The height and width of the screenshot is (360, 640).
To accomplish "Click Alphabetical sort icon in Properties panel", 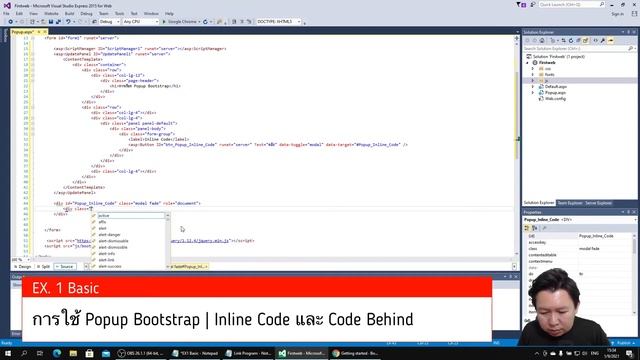I will [x=535, y=228].
